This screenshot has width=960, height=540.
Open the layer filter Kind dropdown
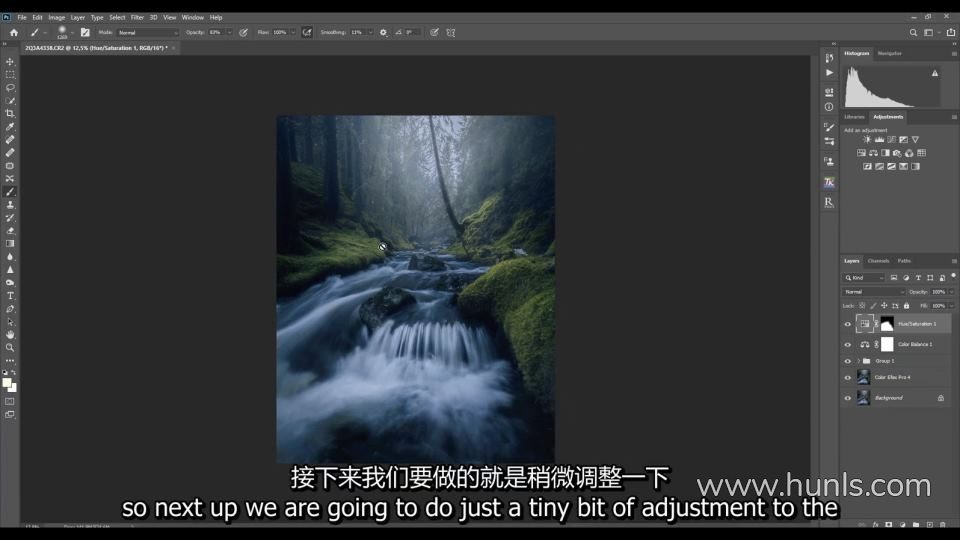point(864,278)
